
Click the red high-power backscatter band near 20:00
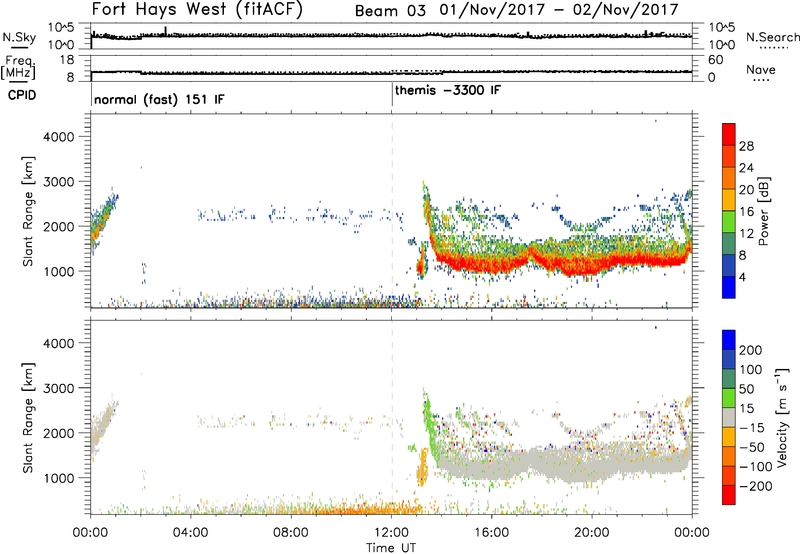(x=592, y=265)
